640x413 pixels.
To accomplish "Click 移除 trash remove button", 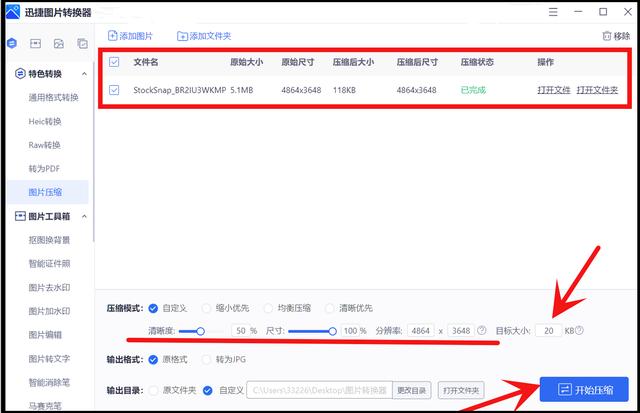I will tap(616, 36).
